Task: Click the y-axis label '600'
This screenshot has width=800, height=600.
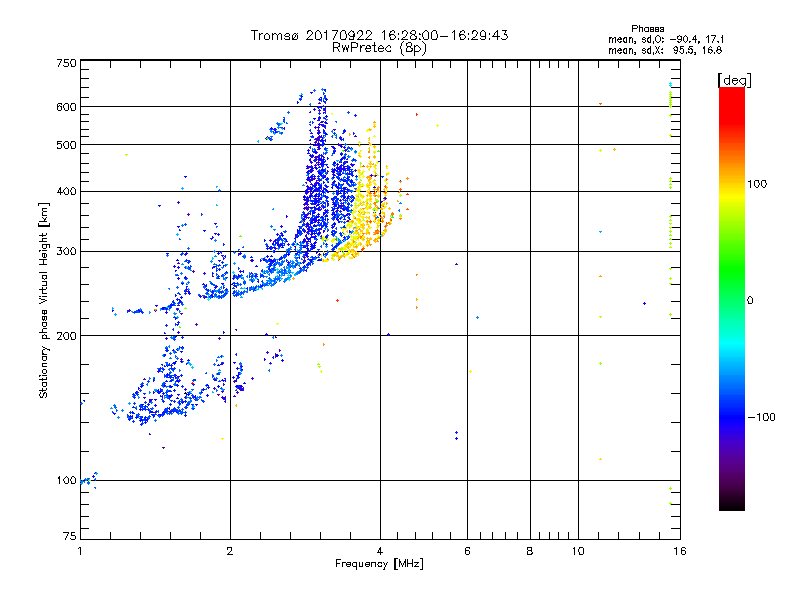Action: [67, 107]
